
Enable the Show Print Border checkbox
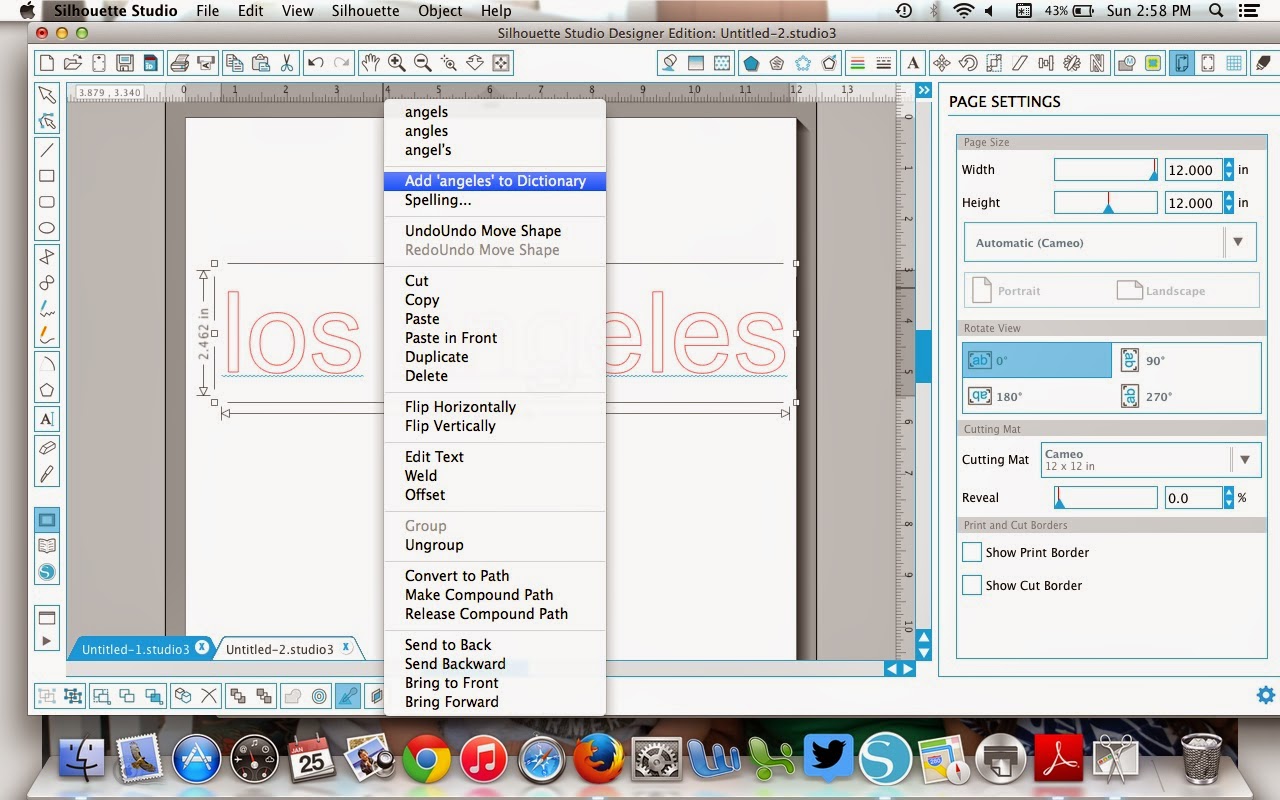coord(971,552)
